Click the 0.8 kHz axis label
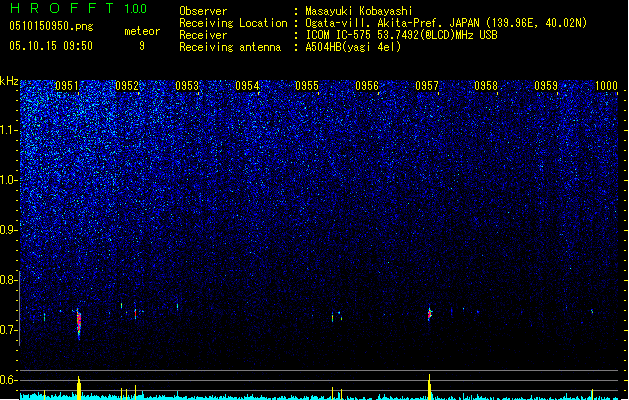 [x=8, y=280]
